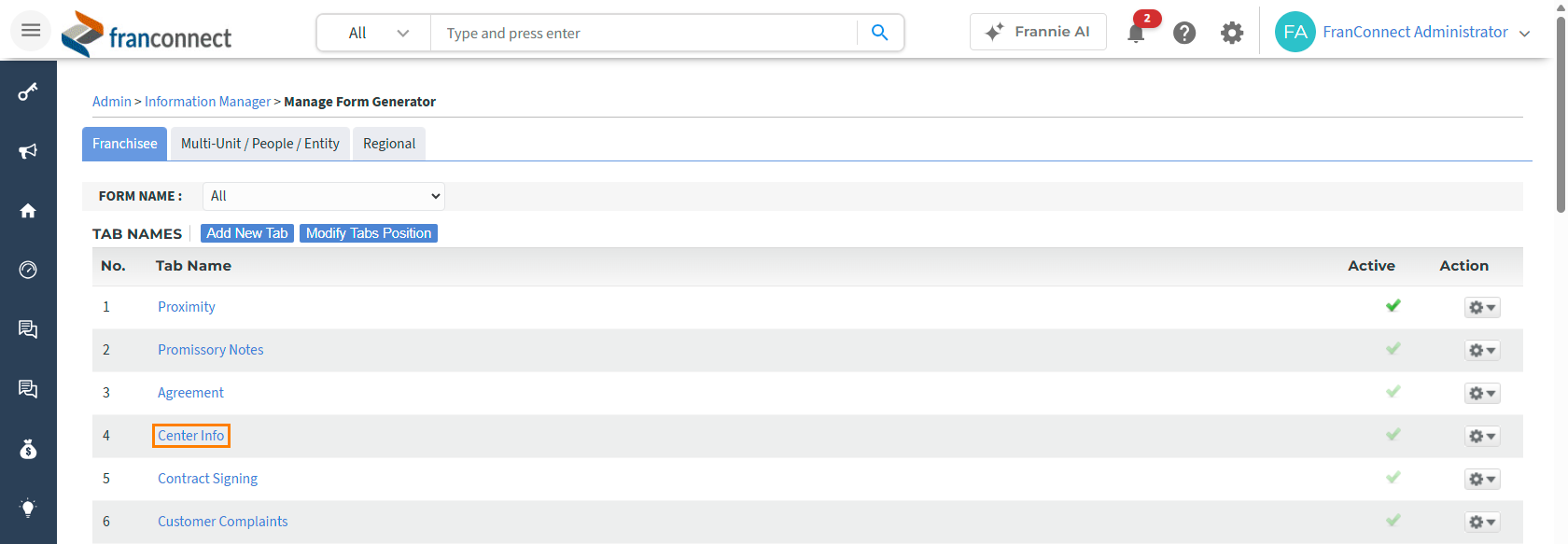
Task: Click the FranConnect logo
Action: coord(147,35)
